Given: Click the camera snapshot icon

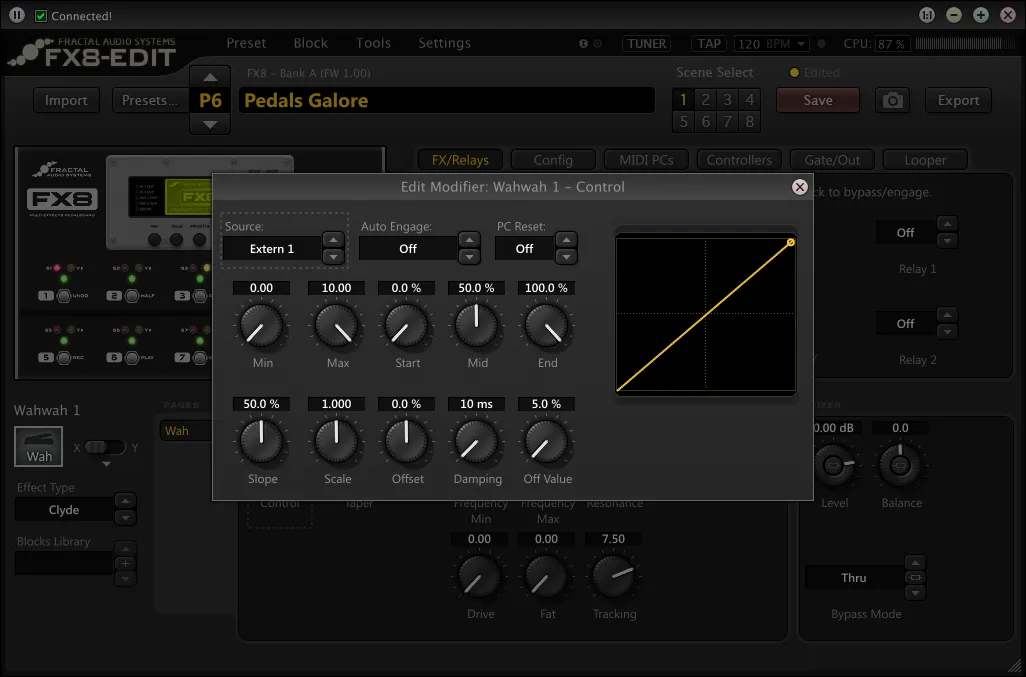Looking at the screenshot, I should 892,100.
